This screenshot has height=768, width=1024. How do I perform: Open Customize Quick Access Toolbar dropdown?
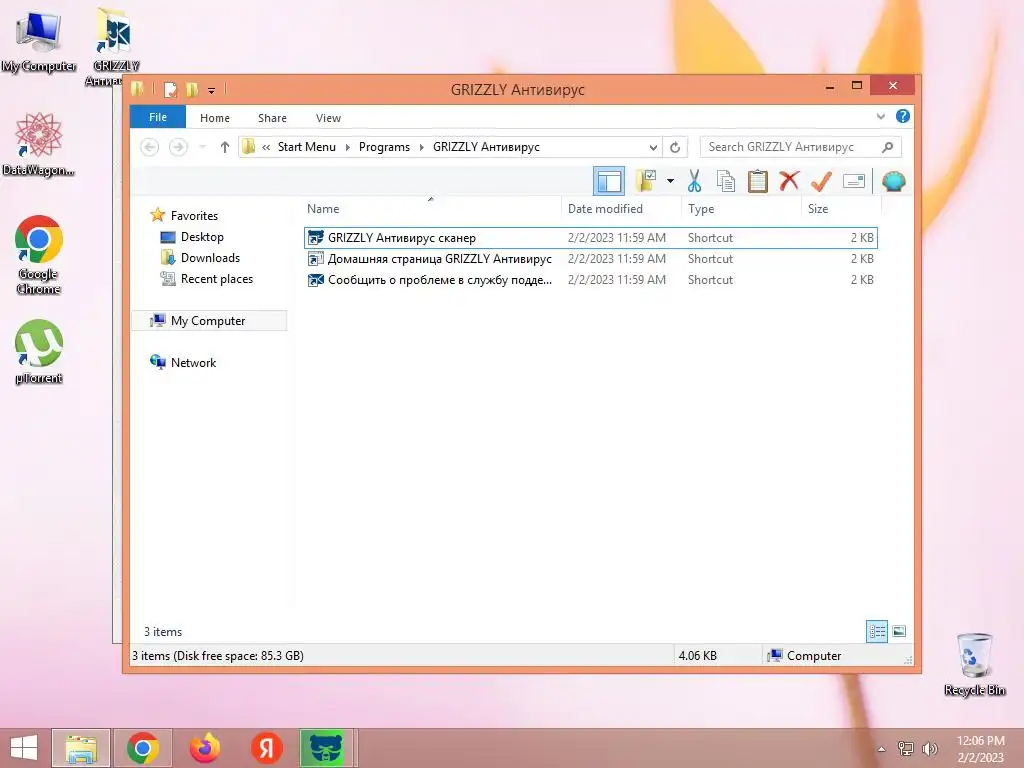point(211,90)
